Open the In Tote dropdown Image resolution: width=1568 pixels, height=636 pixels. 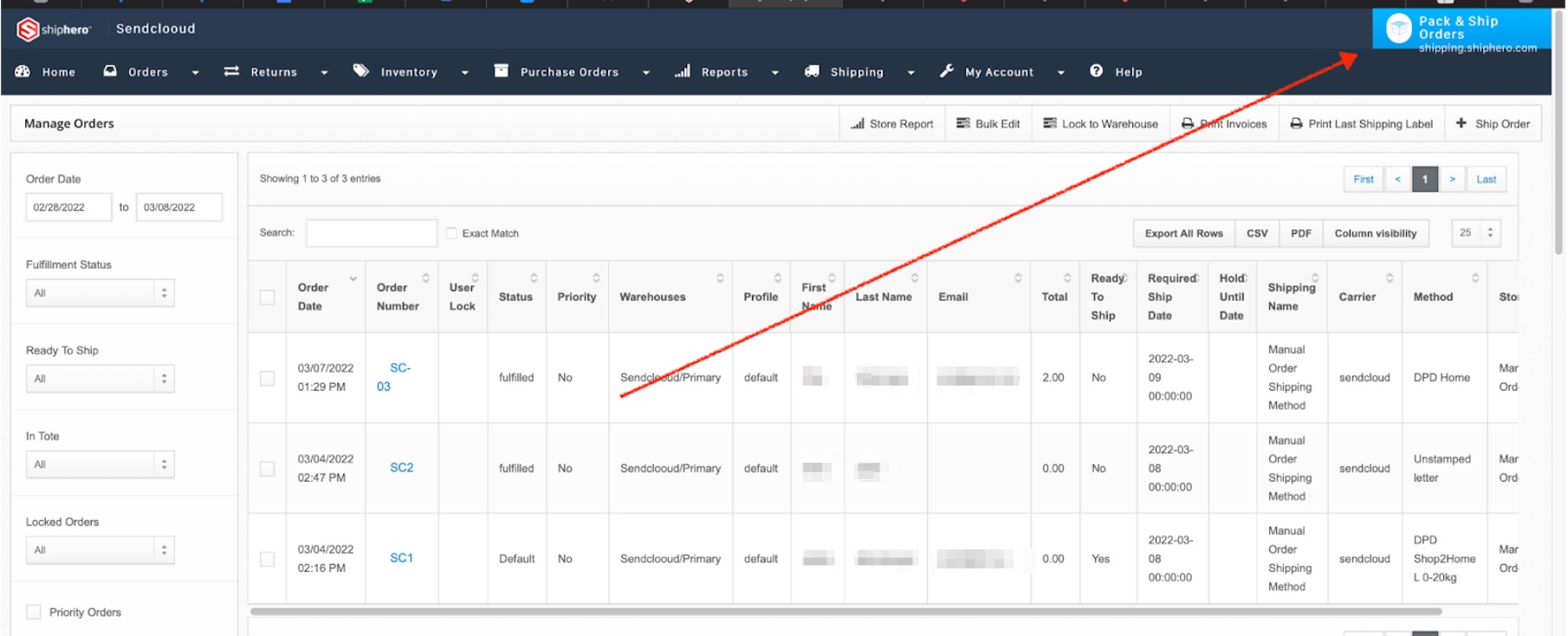pos(100,464)
